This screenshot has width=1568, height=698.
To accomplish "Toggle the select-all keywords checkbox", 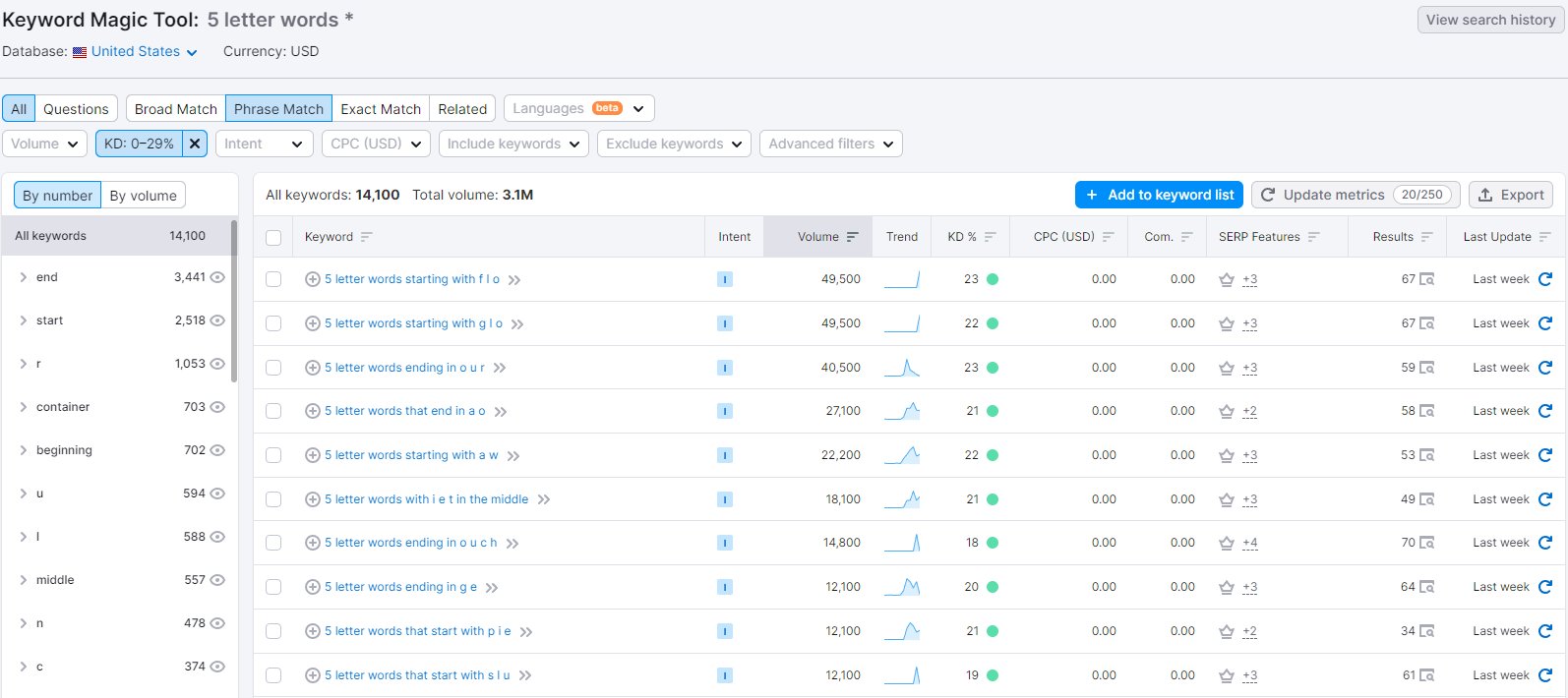I will point(273,237).
